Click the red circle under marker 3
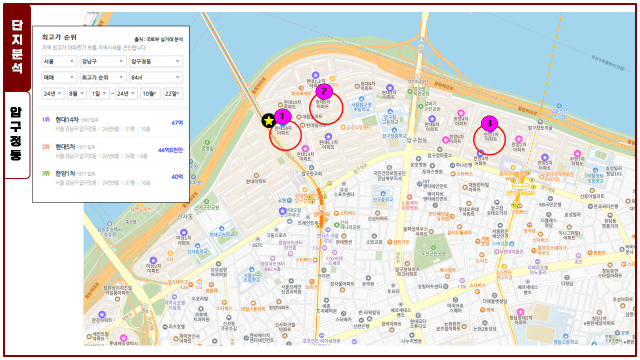The height and width of the screenshot is (360, 640). [x=489, y=139]
